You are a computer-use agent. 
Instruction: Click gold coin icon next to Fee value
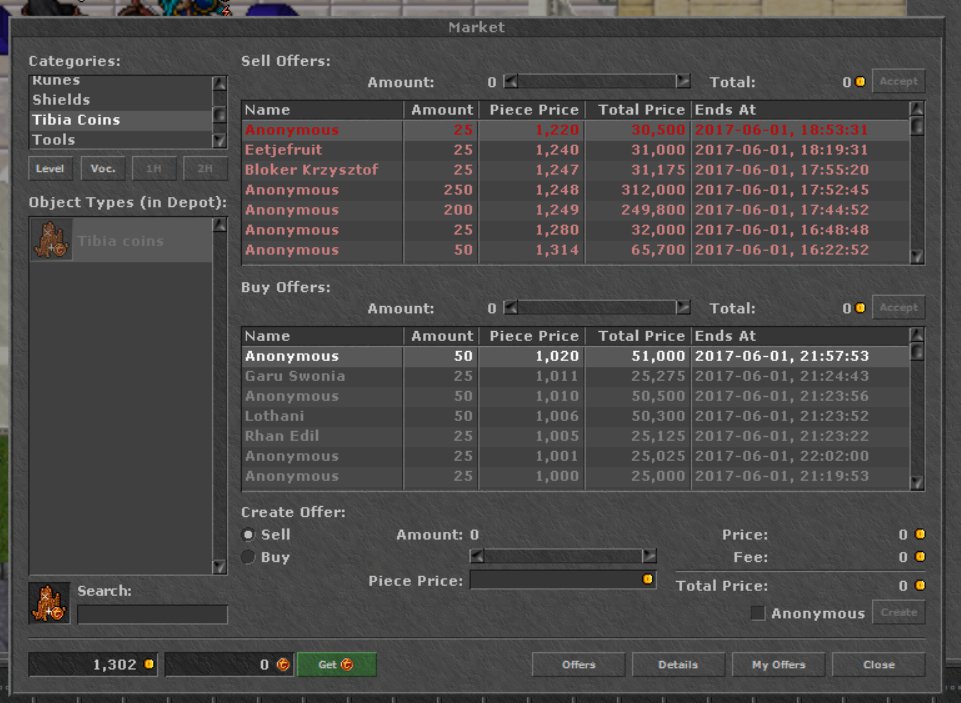920,557
